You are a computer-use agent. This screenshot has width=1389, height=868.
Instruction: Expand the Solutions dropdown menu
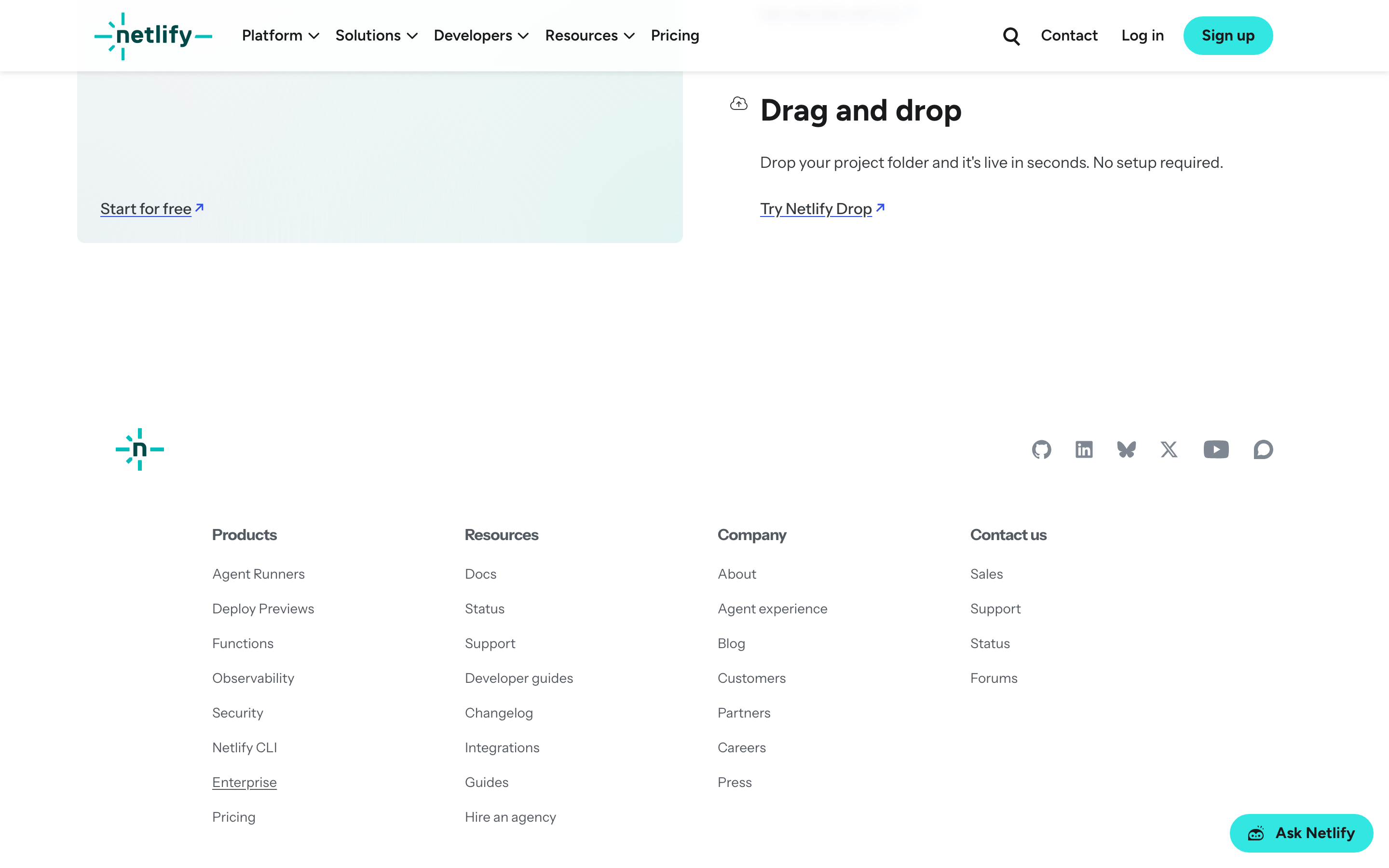(376, 36)
